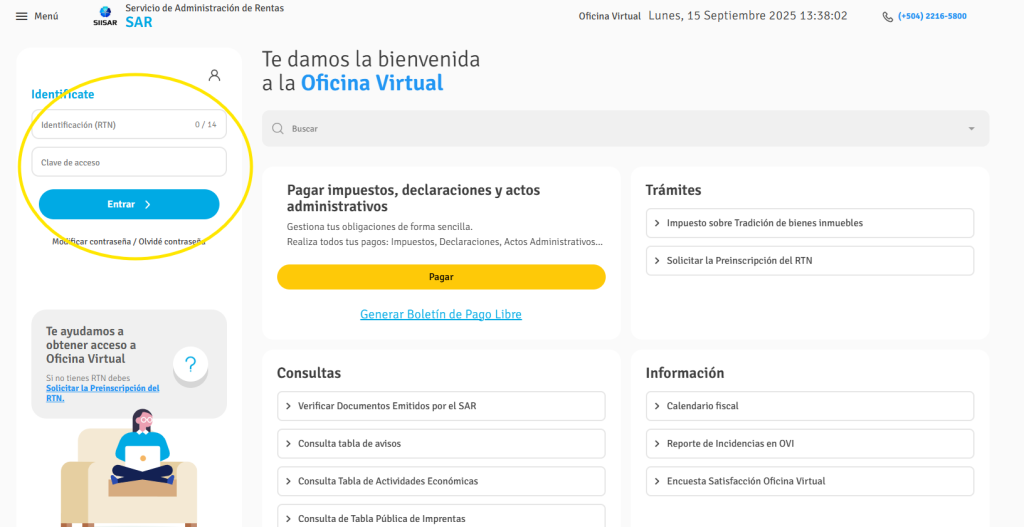Click into the Buscar search field
The width and height of the screenshot is (1024, 527).
pyautogui.click(x=626, y=129)
